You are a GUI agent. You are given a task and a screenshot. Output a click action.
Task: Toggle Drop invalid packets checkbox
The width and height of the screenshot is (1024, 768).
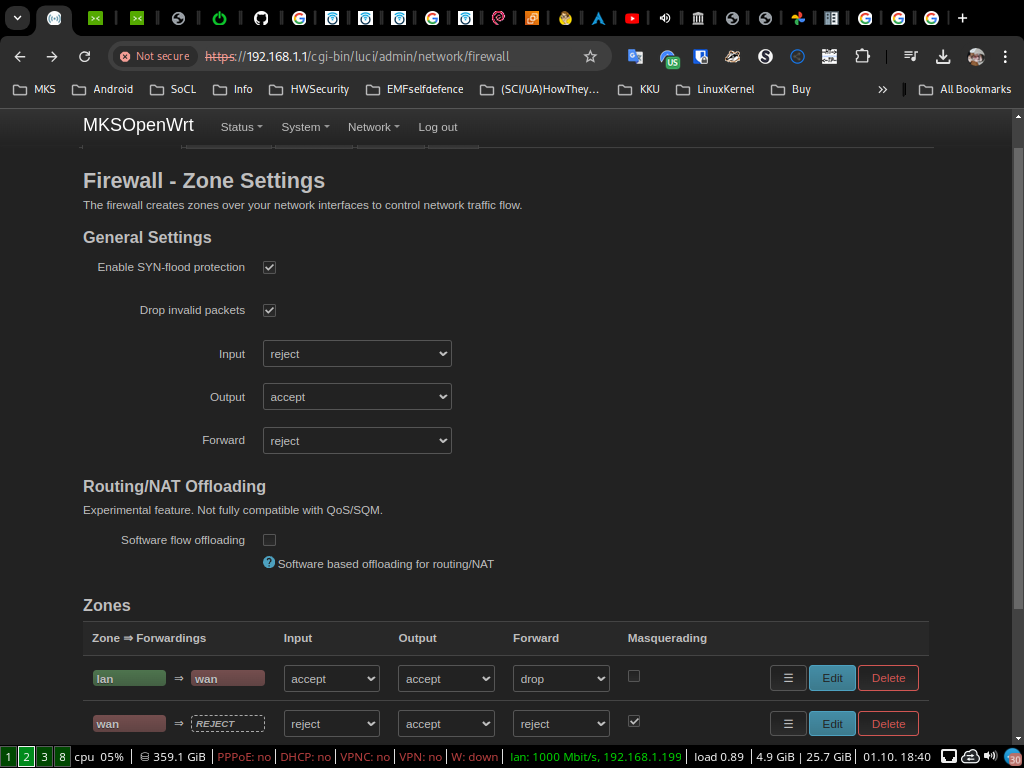[x=269, y=310]
